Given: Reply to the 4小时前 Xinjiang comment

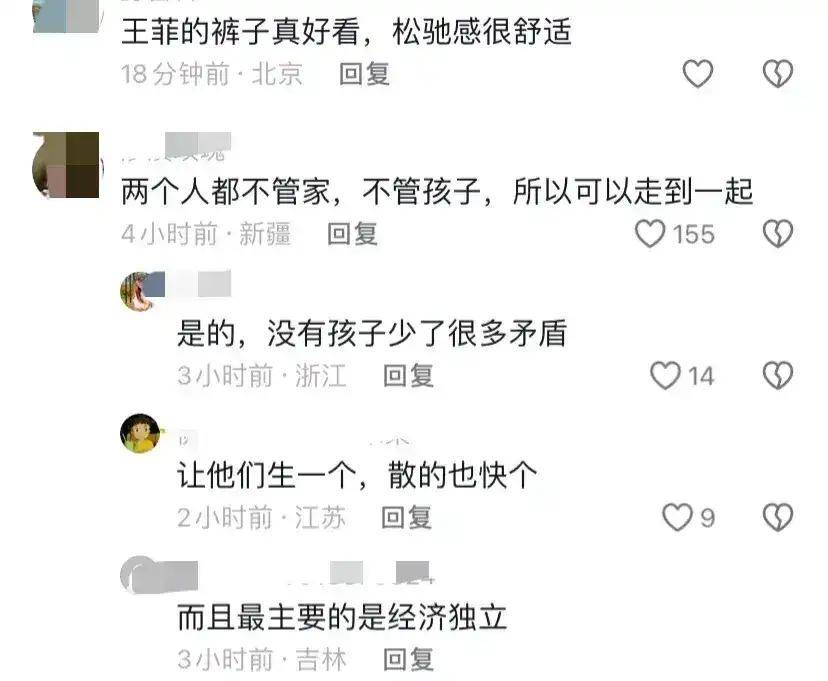Looking at the screenshot, I should click(x=352, y=234).
